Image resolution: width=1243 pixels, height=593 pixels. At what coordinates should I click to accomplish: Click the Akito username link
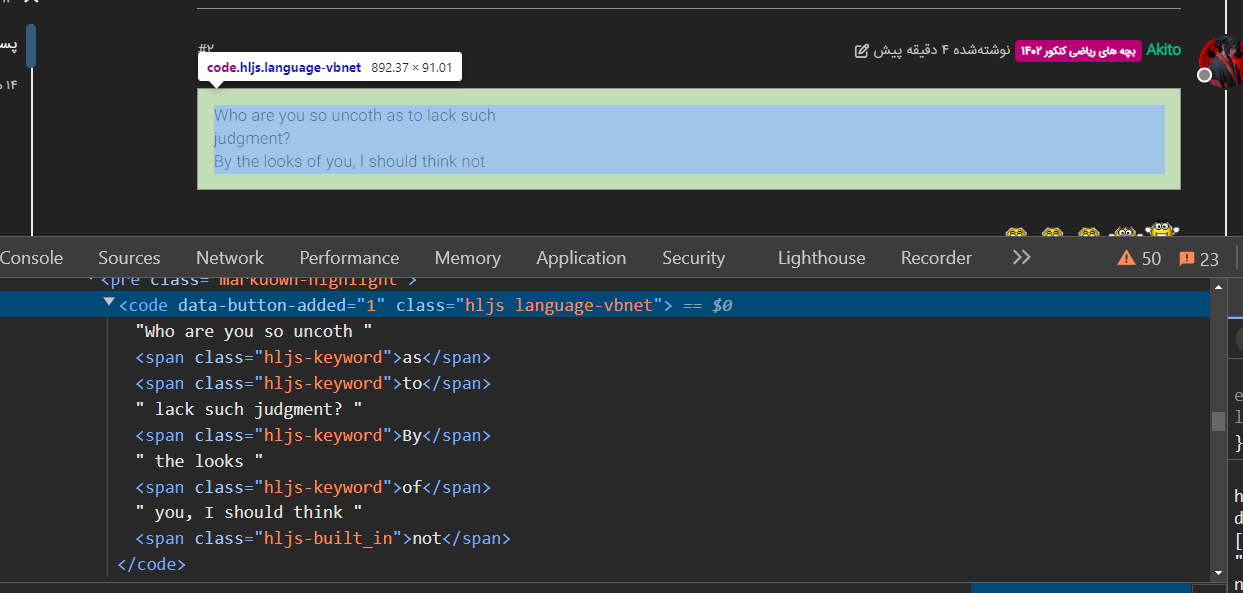point(1163,50)
